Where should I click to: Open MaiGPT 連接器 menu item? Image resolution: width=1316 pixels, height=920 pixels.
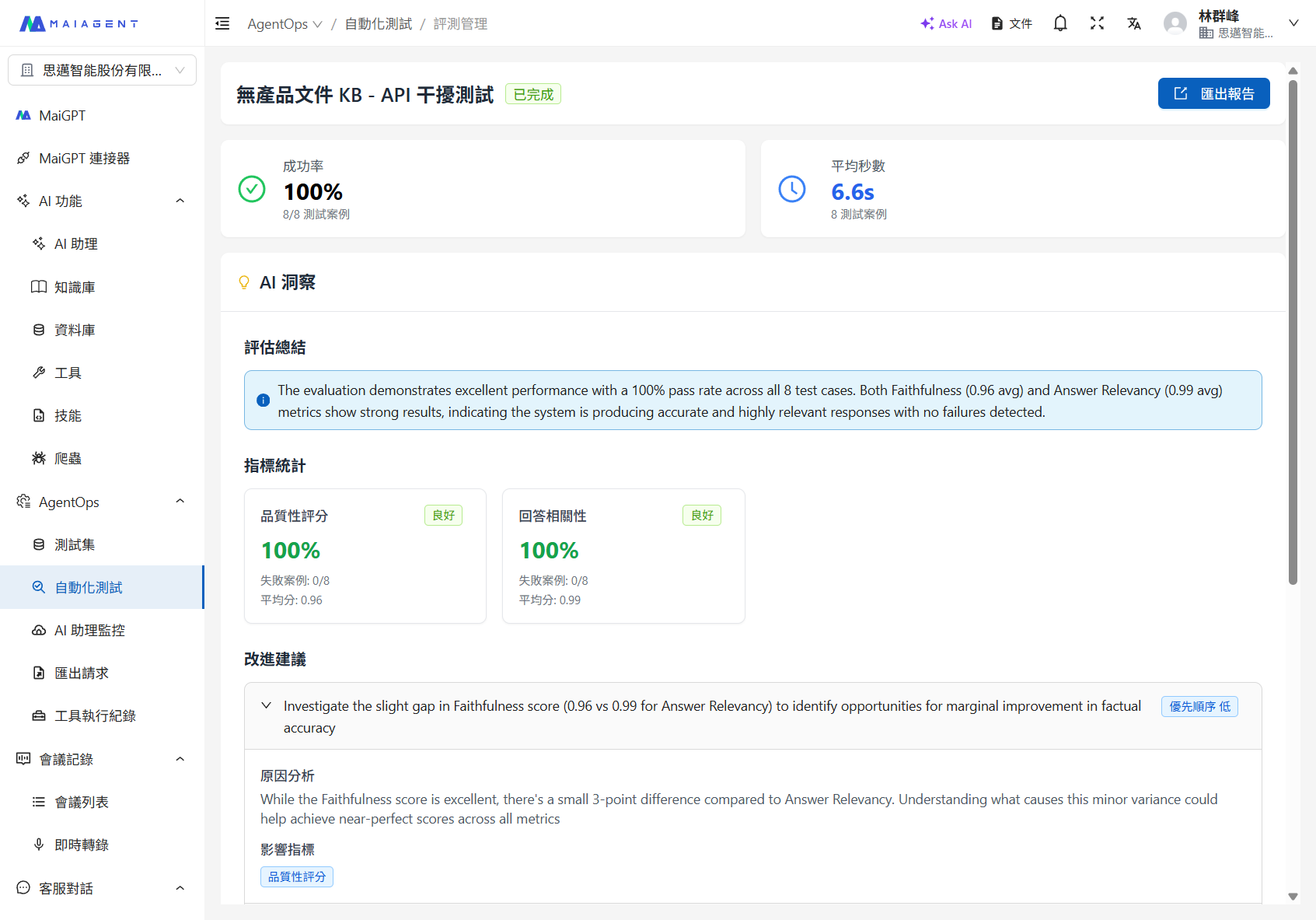pyautogui.click(x=102, y=158)
